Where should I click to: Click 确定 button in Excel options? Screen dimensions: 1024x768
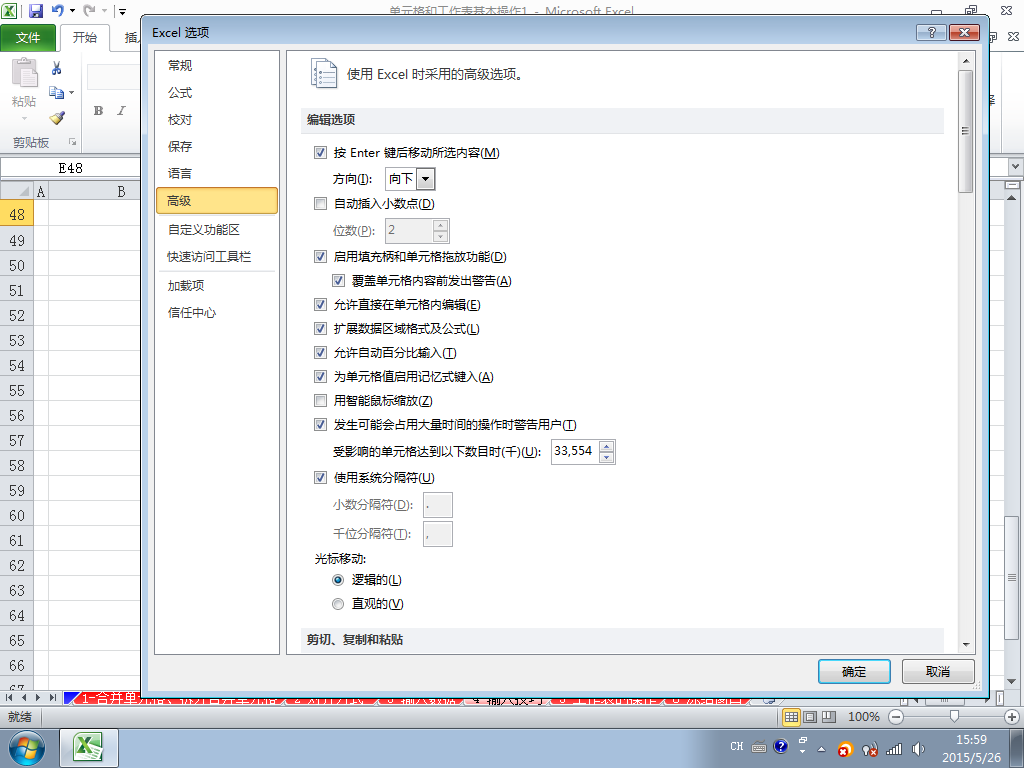(x=854, y=671)
